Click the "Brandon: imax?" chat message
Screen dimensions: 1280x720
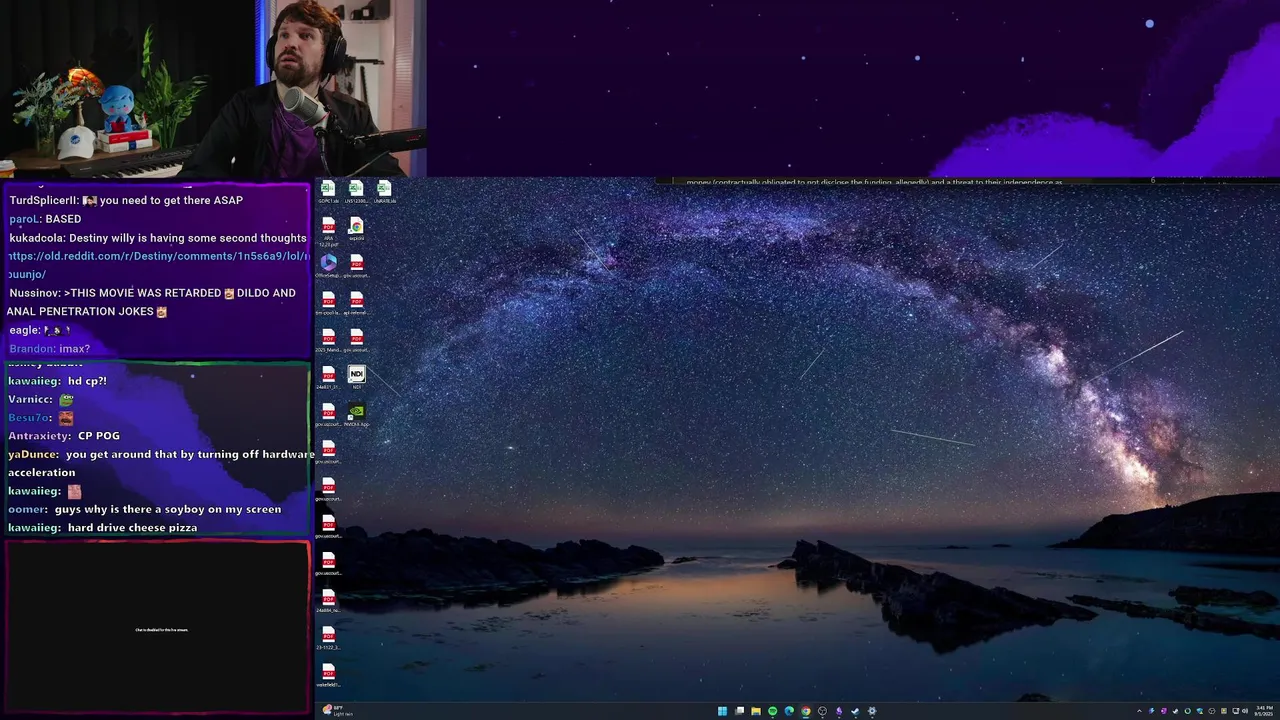pos(49,348)
